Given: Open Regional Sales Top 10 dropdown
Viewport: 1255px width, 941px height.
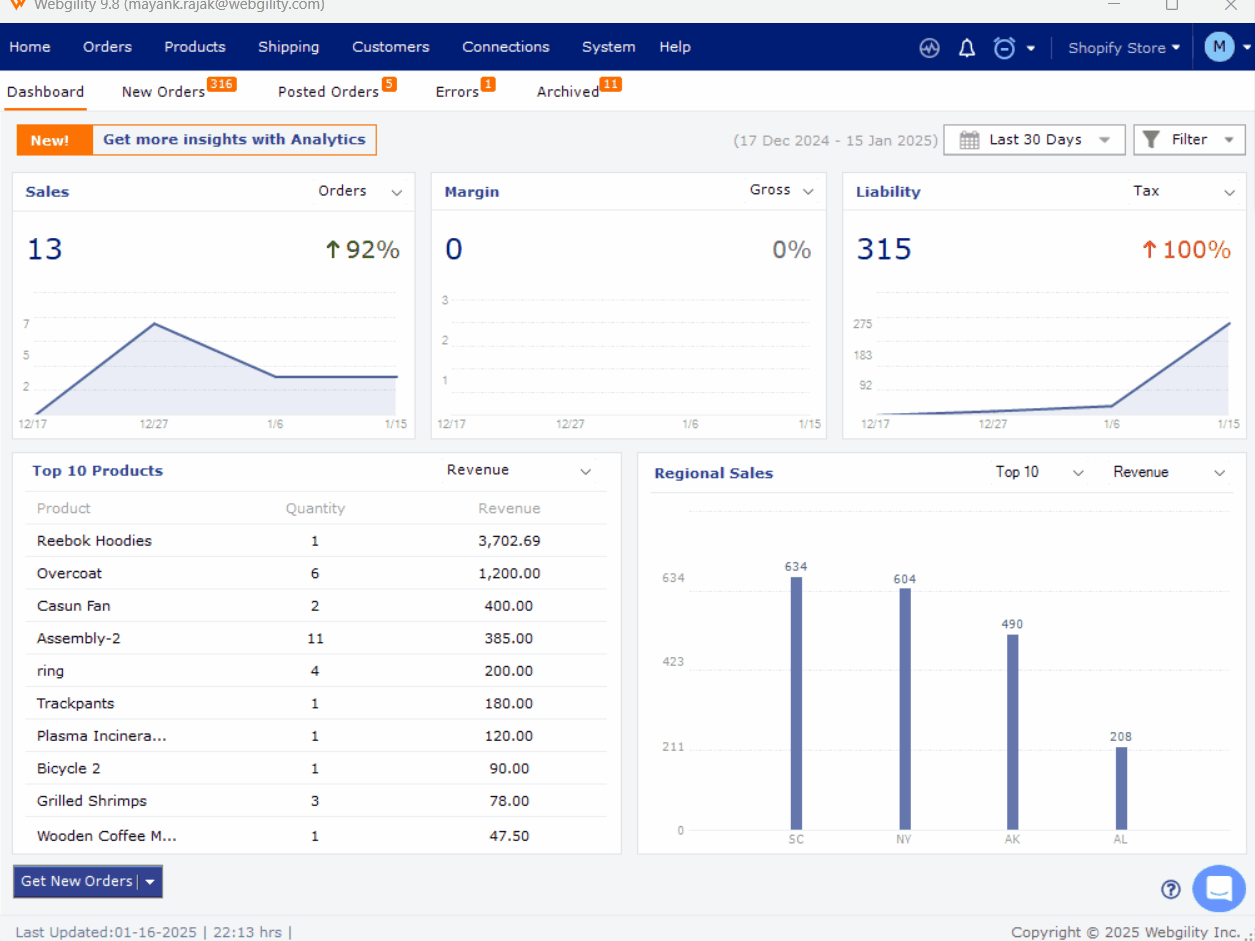Looking at the screenshot, I should 1077,473.
